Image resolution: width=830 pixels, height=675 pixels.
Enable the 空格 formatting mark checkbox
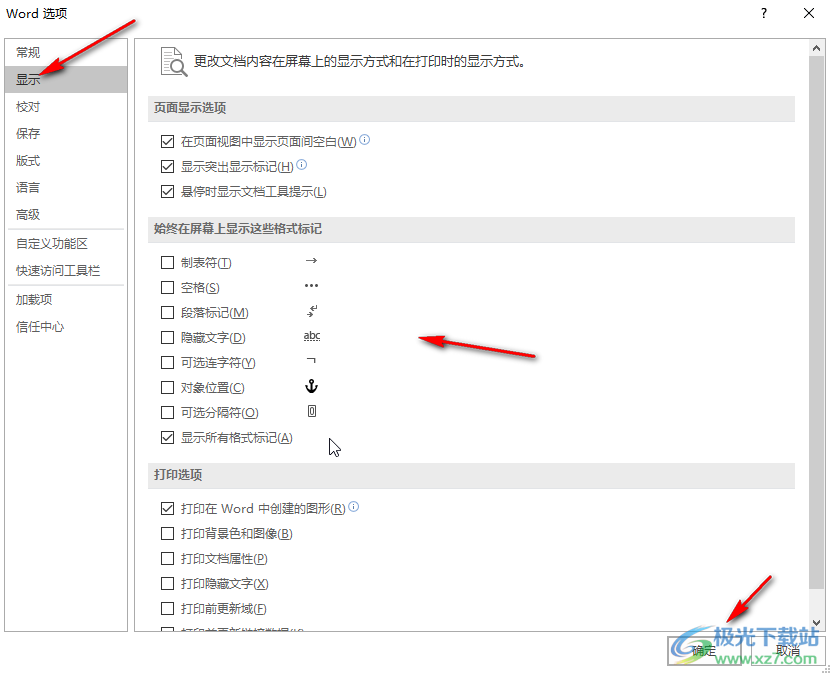(x=167, y=287)
